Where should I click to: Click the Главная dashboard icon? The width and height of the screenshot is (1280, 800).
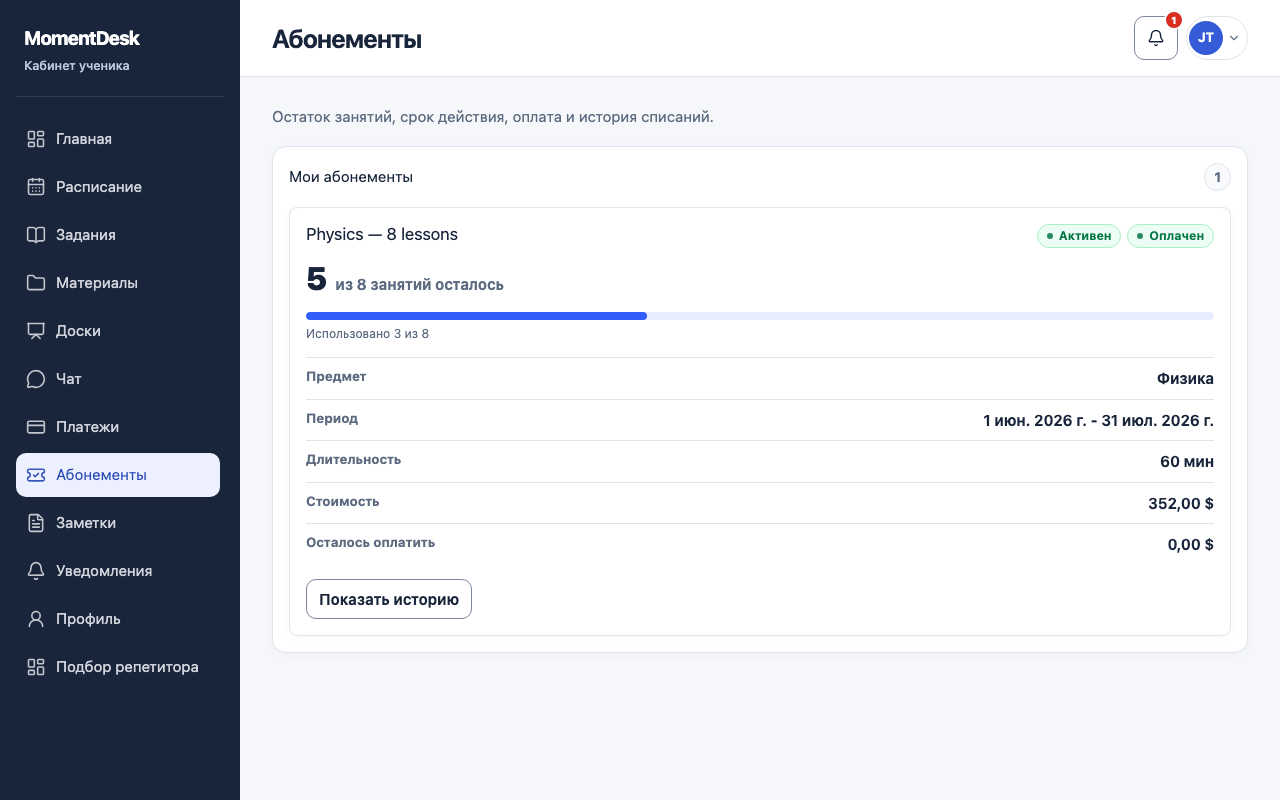tap(36, 139)
